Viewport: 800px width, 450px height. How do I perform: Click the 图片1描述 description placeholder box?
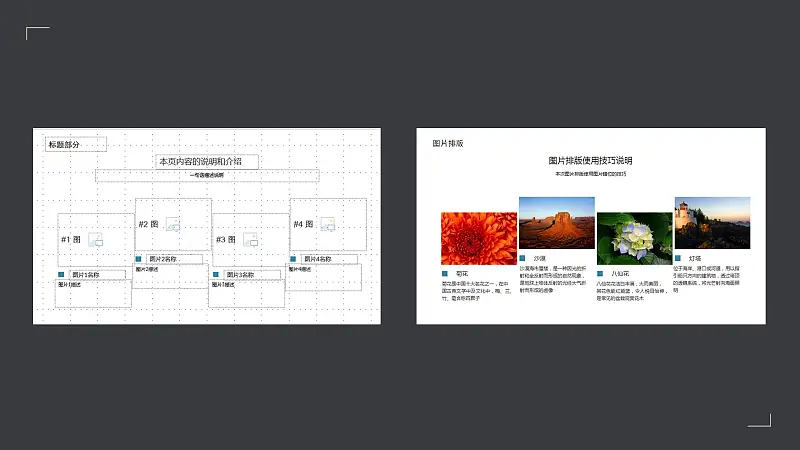pos(93,293)
